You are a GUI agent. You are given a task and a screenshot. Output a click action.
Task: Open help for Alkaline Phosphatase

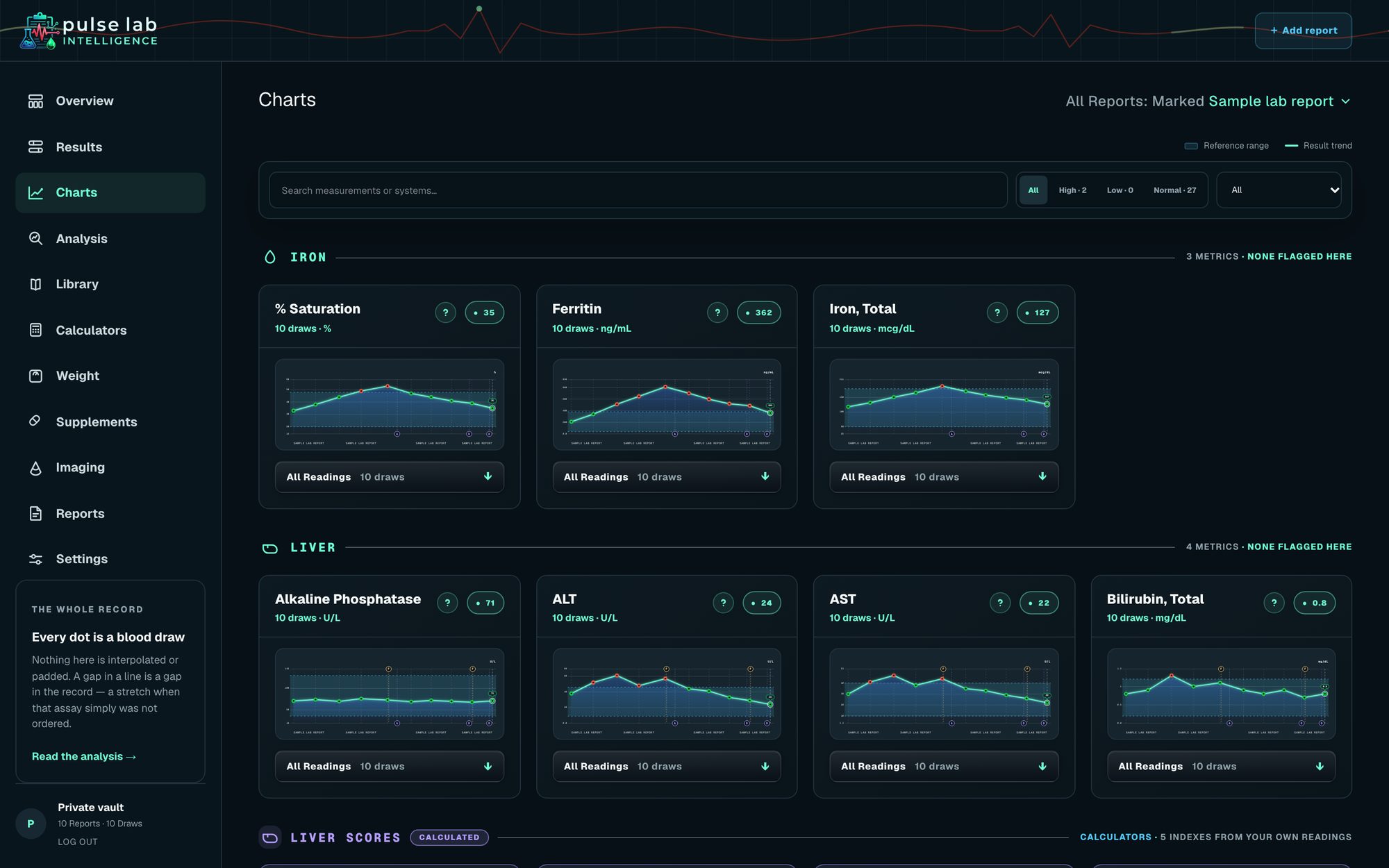(447, 603)
